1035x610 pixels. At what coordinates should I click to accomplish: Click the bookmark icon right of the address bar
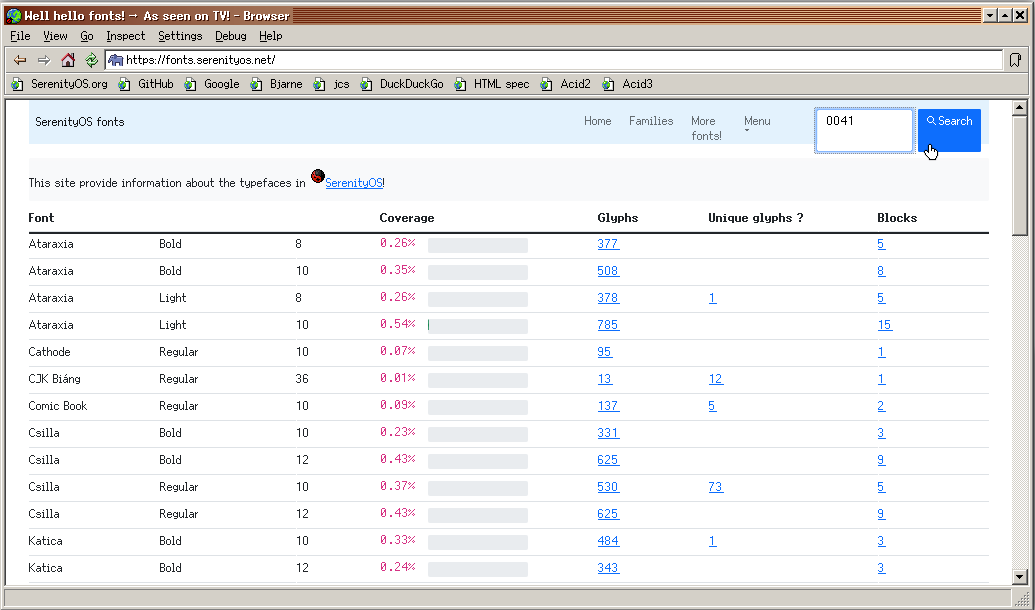click(1015, 60)
